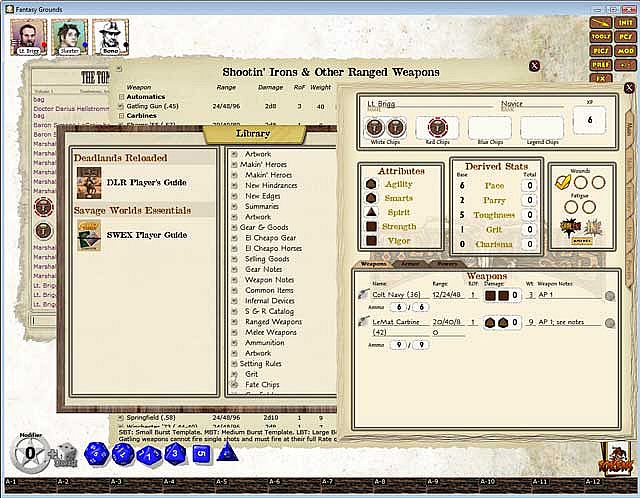Image resolution: width=640 pixels, height=498 pixels.
Task: Collapse the Automatics weapon group
Action: tap(121, 97)
